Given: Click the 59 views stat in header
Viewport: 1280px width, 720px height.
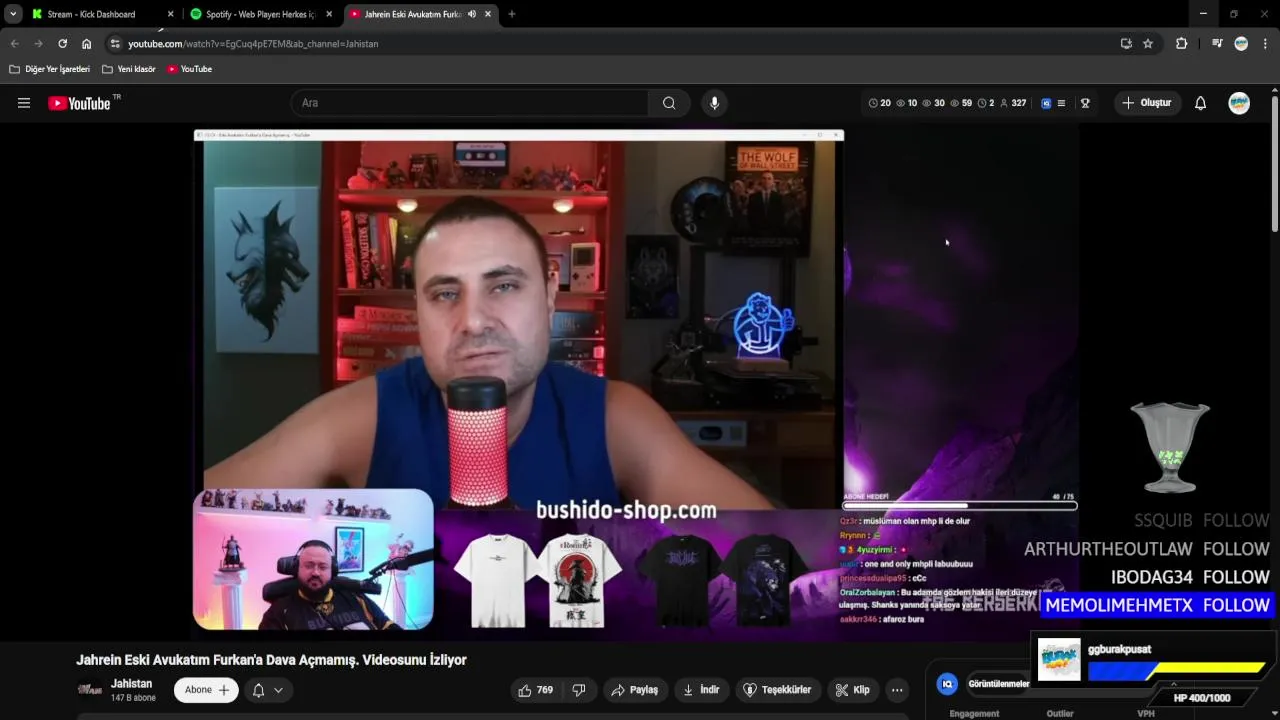Looking at the screenshot, I should point(960,103).
